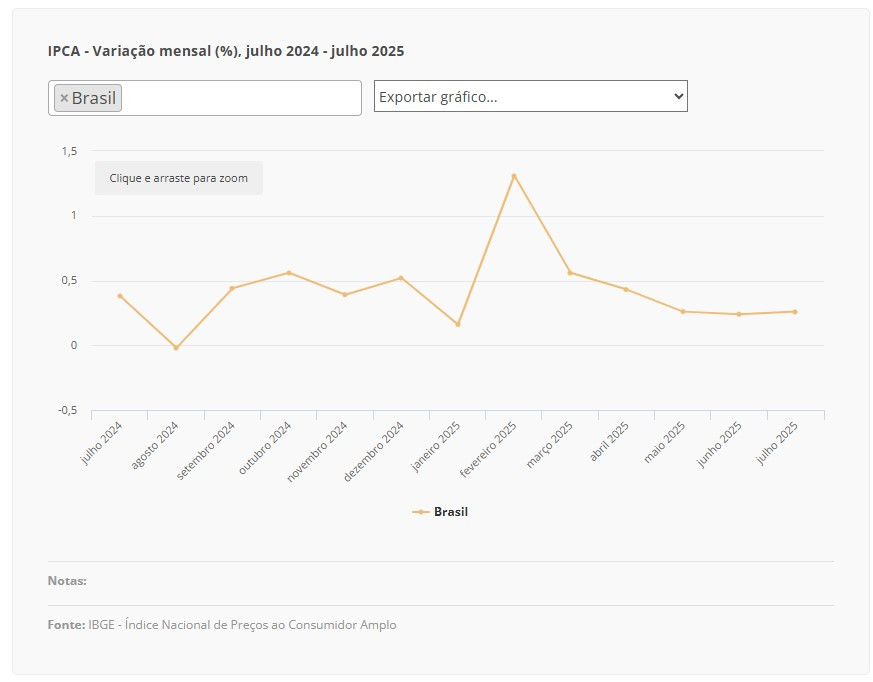Image resolution: width=873 pixels, height=682 pixels.
Task: Click the novembro 2024 data point marker
Action: (345, 295)
